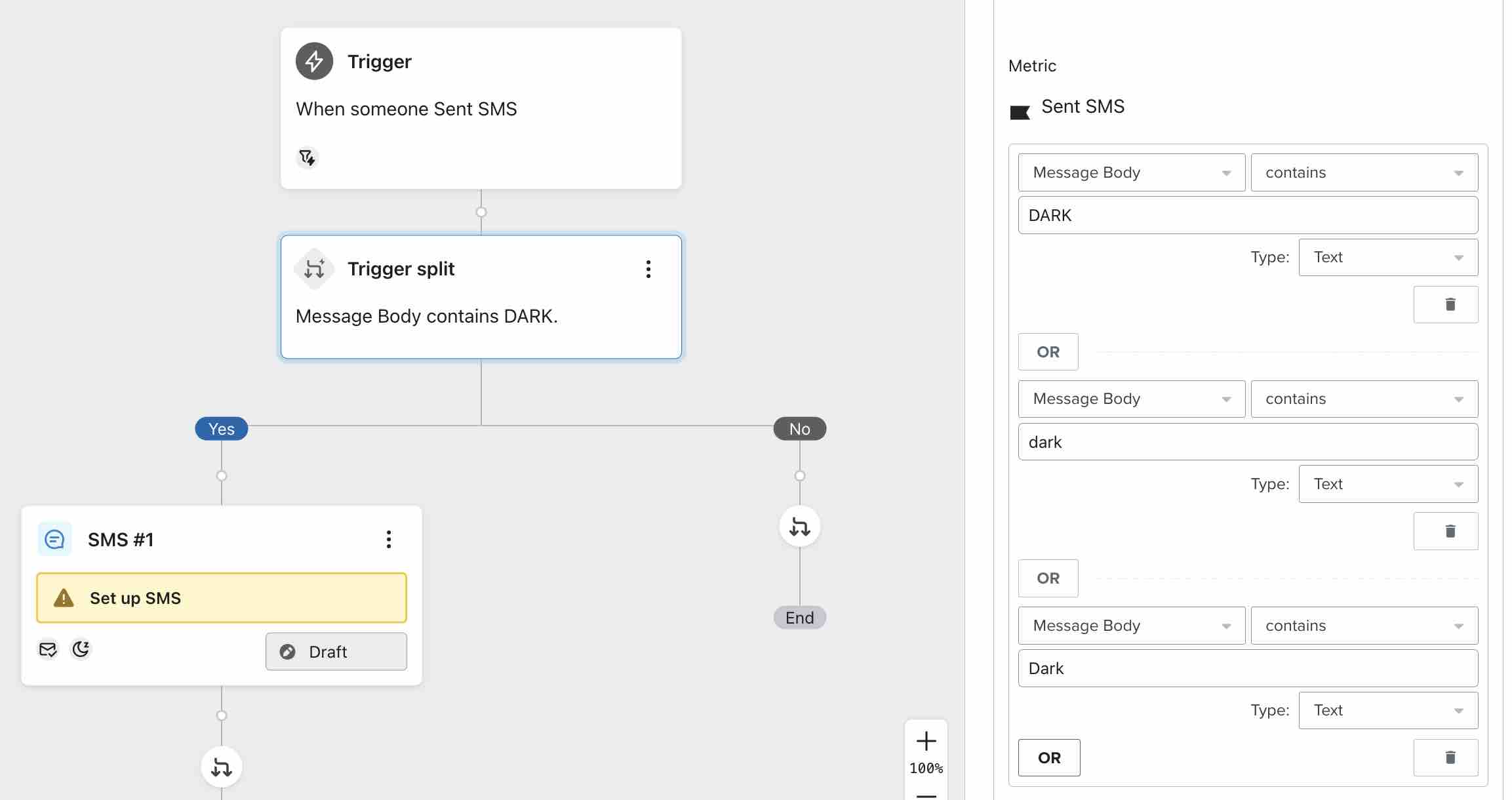Click the Trigger lightning bolt icon
The height and width of the screenshot is (800, 1512).
[314, 60]
